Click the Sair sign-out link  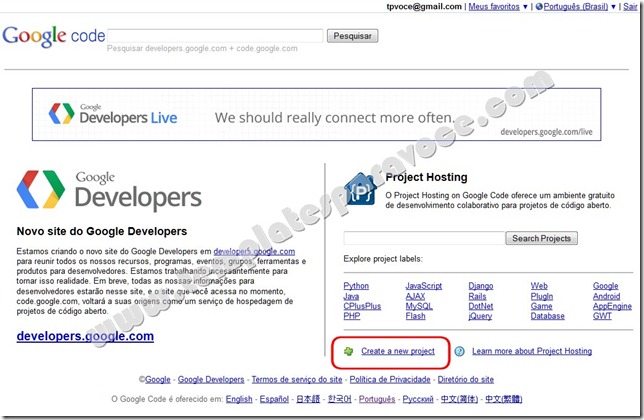click(x=630, y=7)
